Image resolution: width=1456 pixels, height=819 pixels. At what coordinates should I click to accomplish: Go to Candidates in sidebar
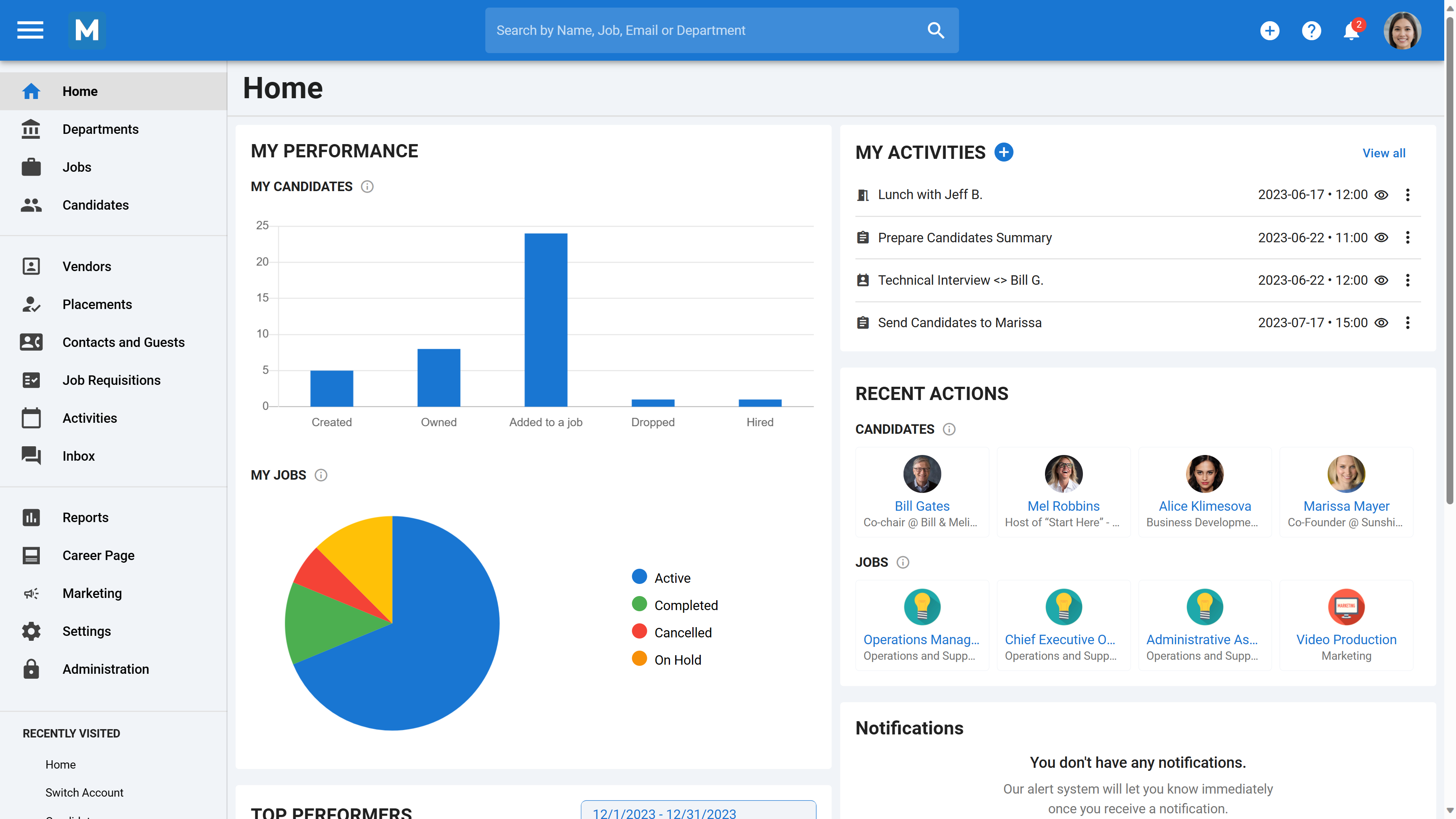click(x=96, y=205)
